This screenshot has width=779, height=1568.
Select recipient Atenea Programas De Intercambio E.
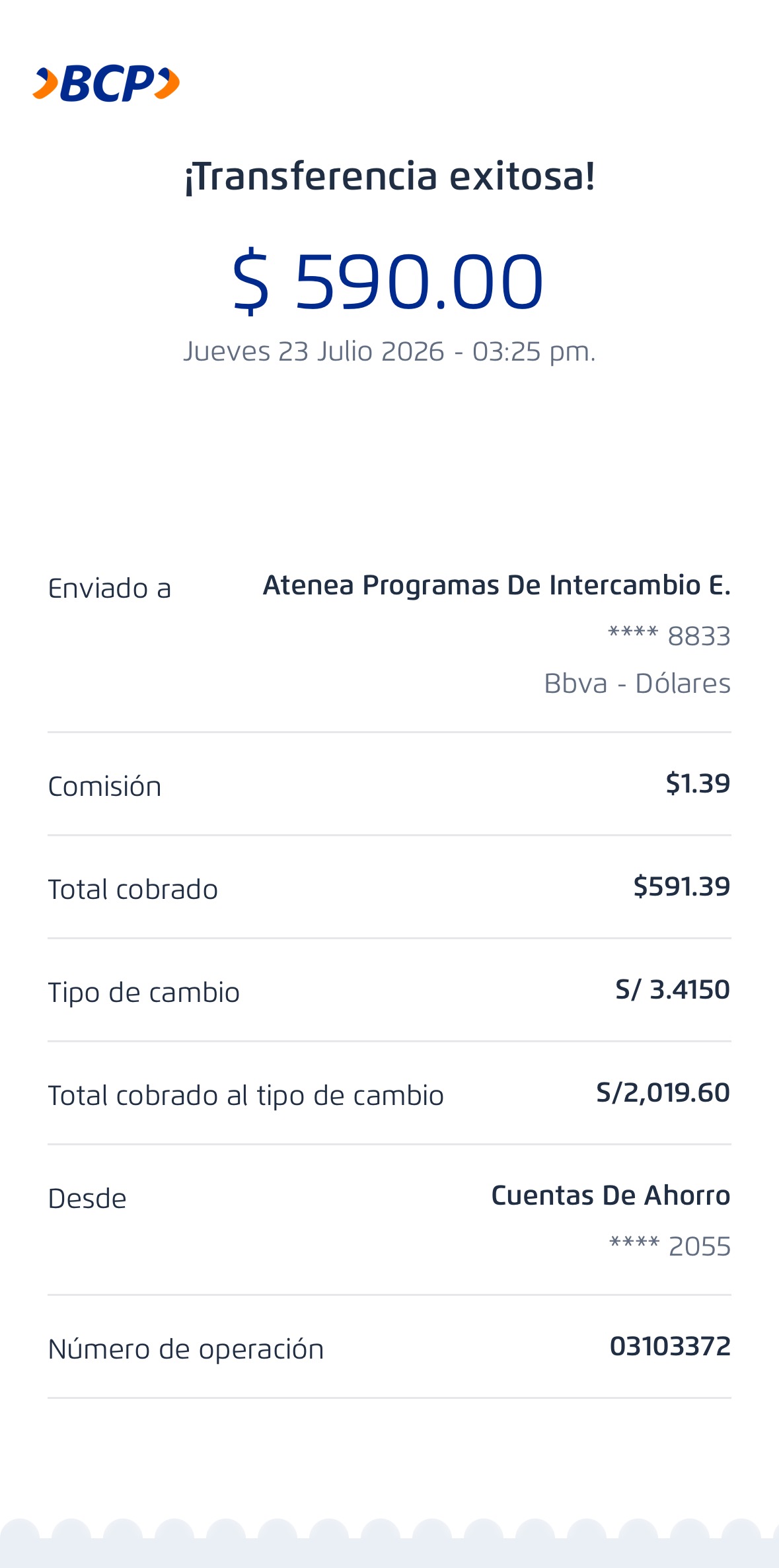(497, 585)
